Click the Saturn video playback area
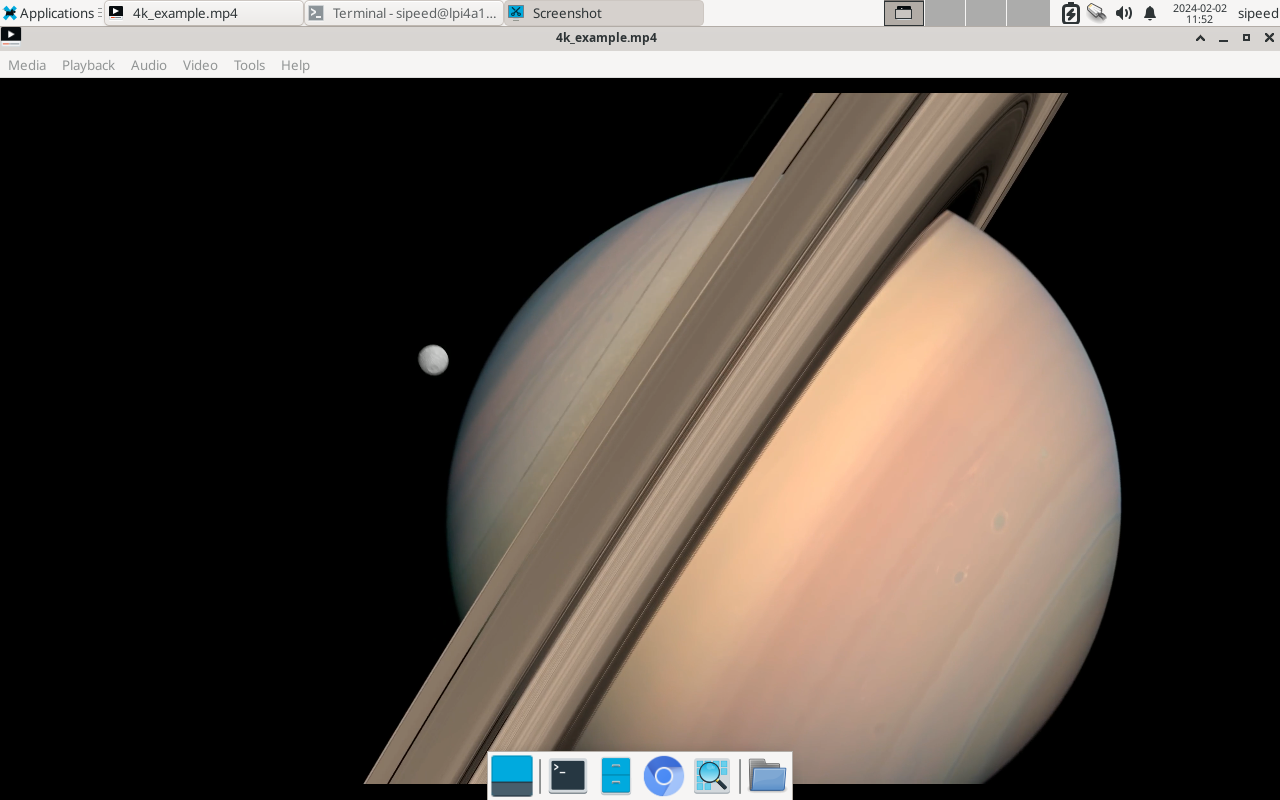The image size is (1280, 800). pos(640,438)
